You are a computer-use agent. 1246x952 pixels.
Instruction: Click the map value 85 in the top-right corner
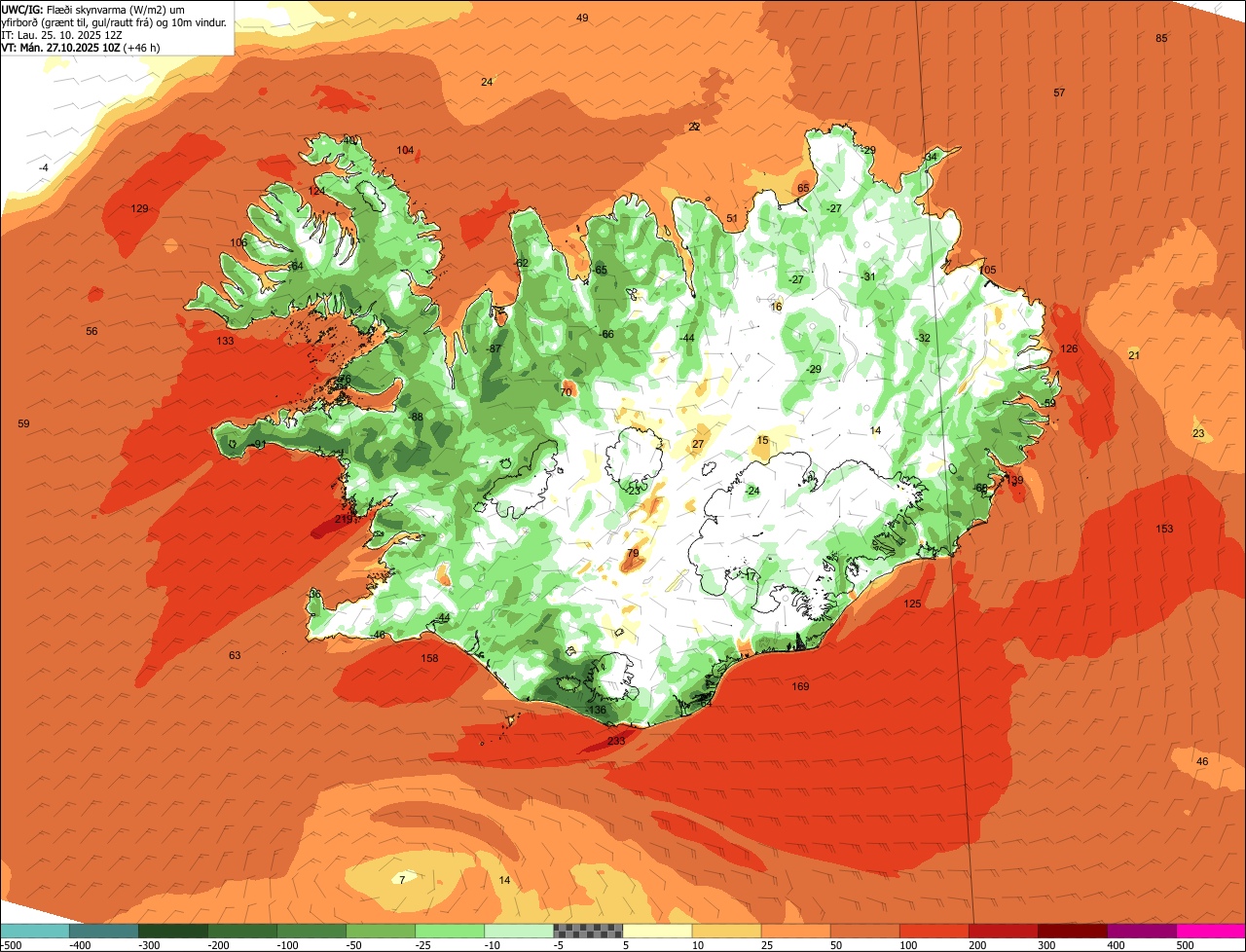(1161, 38)
